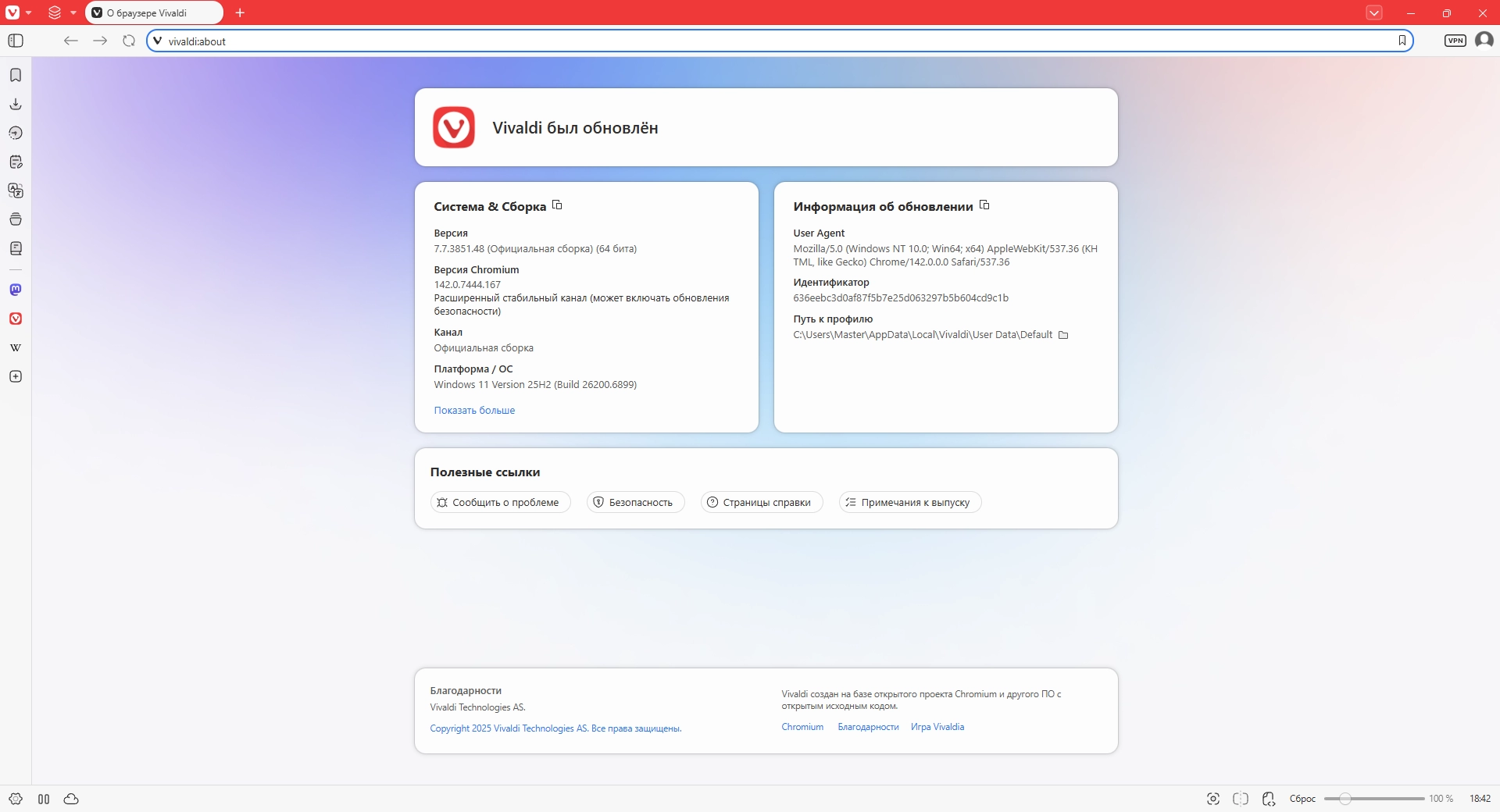Image resolution: width=1500 pixels, height=812 pixels.
Task: Open the Vivaldi main menu
Action: point(12,12)
